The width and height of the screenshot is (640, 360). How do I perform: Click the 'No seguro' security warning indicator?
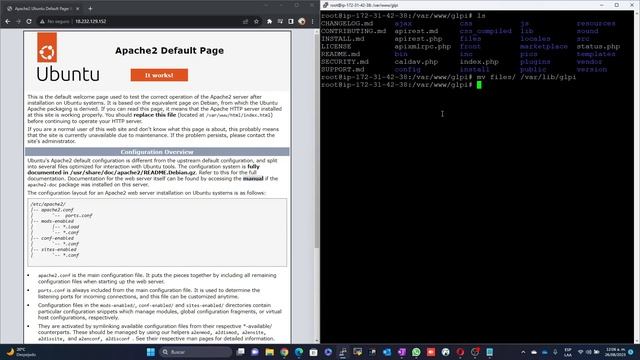[54, 21]
